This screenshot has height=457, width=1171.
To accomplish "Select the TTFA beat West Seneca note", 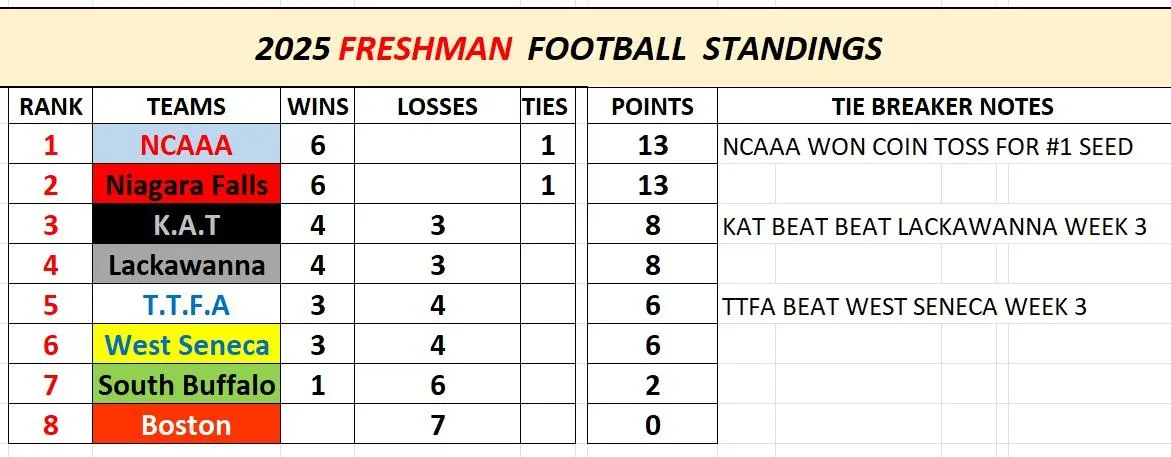I will pyautogui.click(x=904, y=307).
